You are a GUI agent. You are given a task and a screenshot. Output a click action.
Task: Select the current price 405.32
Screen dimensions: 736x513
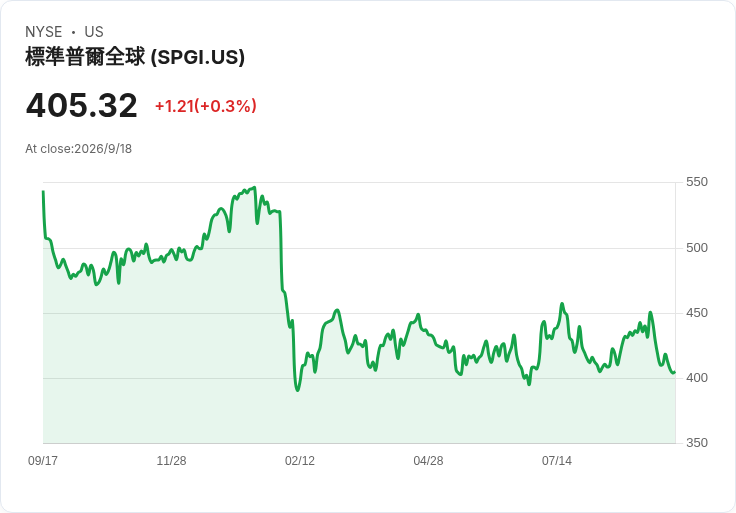pos(82,105)
